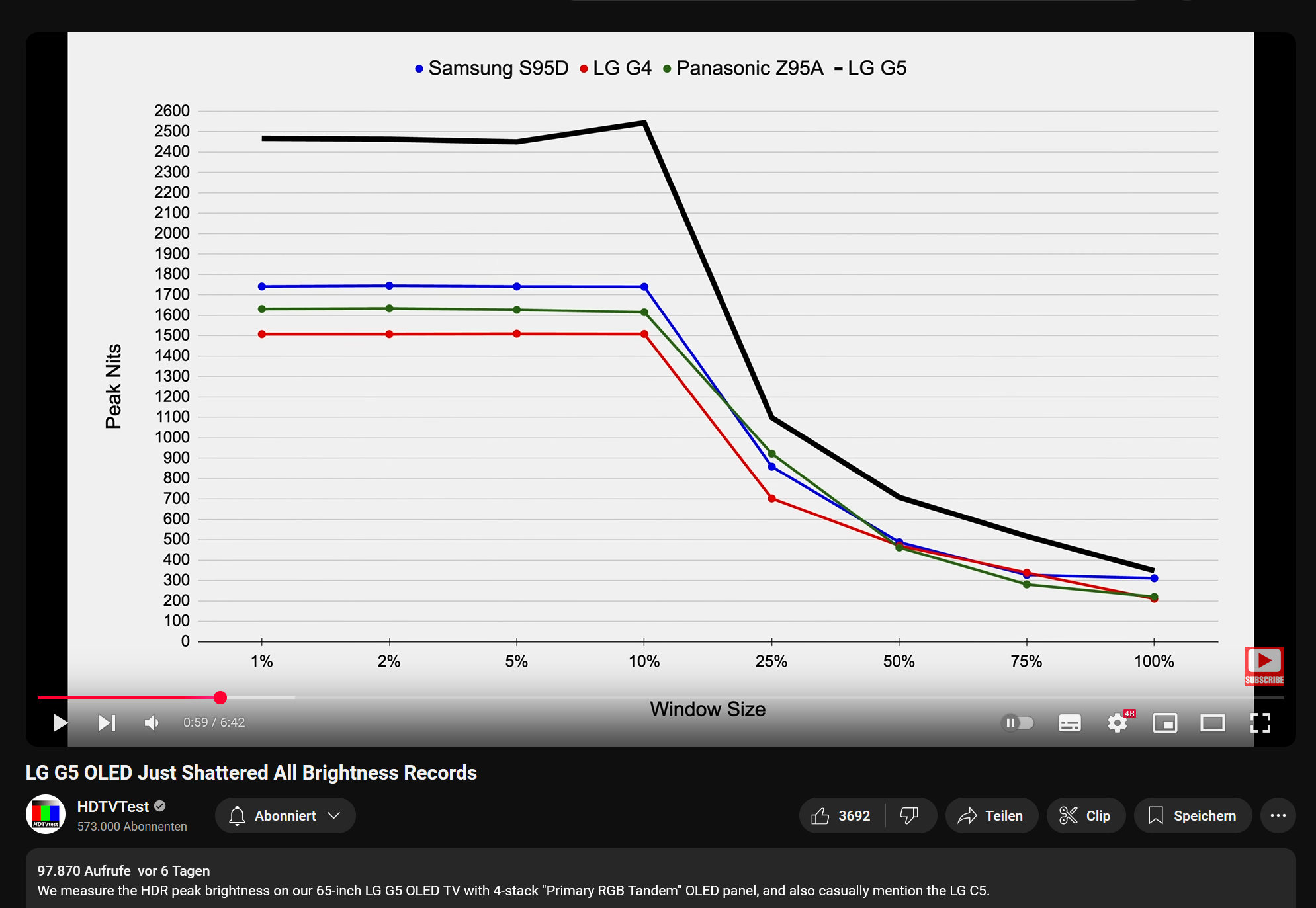1316x908 pixels.
Task: Open the HDTVTest channel avatar
Action: (x=46, y=814)
